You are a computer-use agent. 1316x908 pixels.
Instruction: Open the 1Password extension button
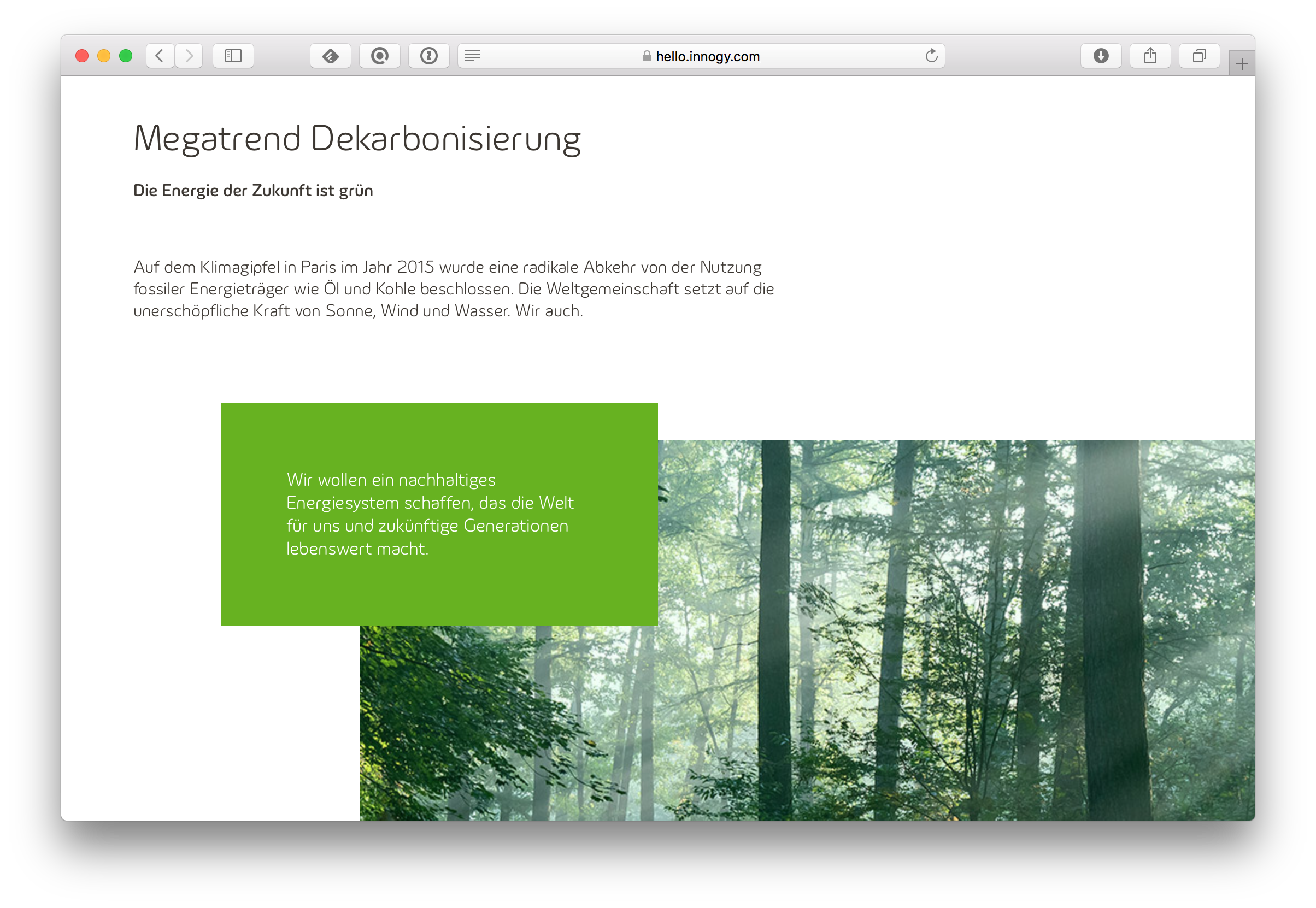pos(429,56)
